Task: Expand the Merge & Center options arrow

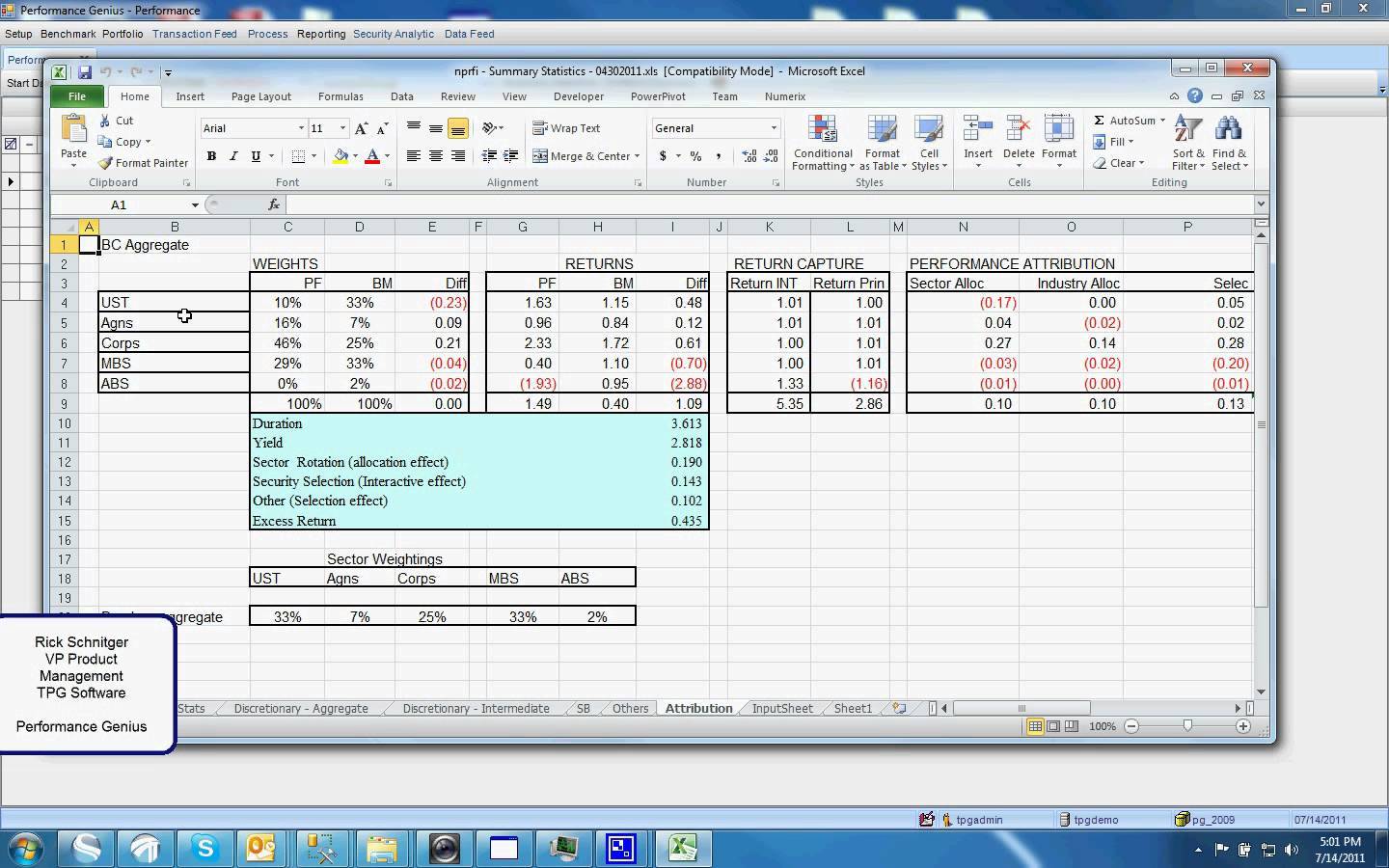Action: pyautogui.click(x=638, y=156)
